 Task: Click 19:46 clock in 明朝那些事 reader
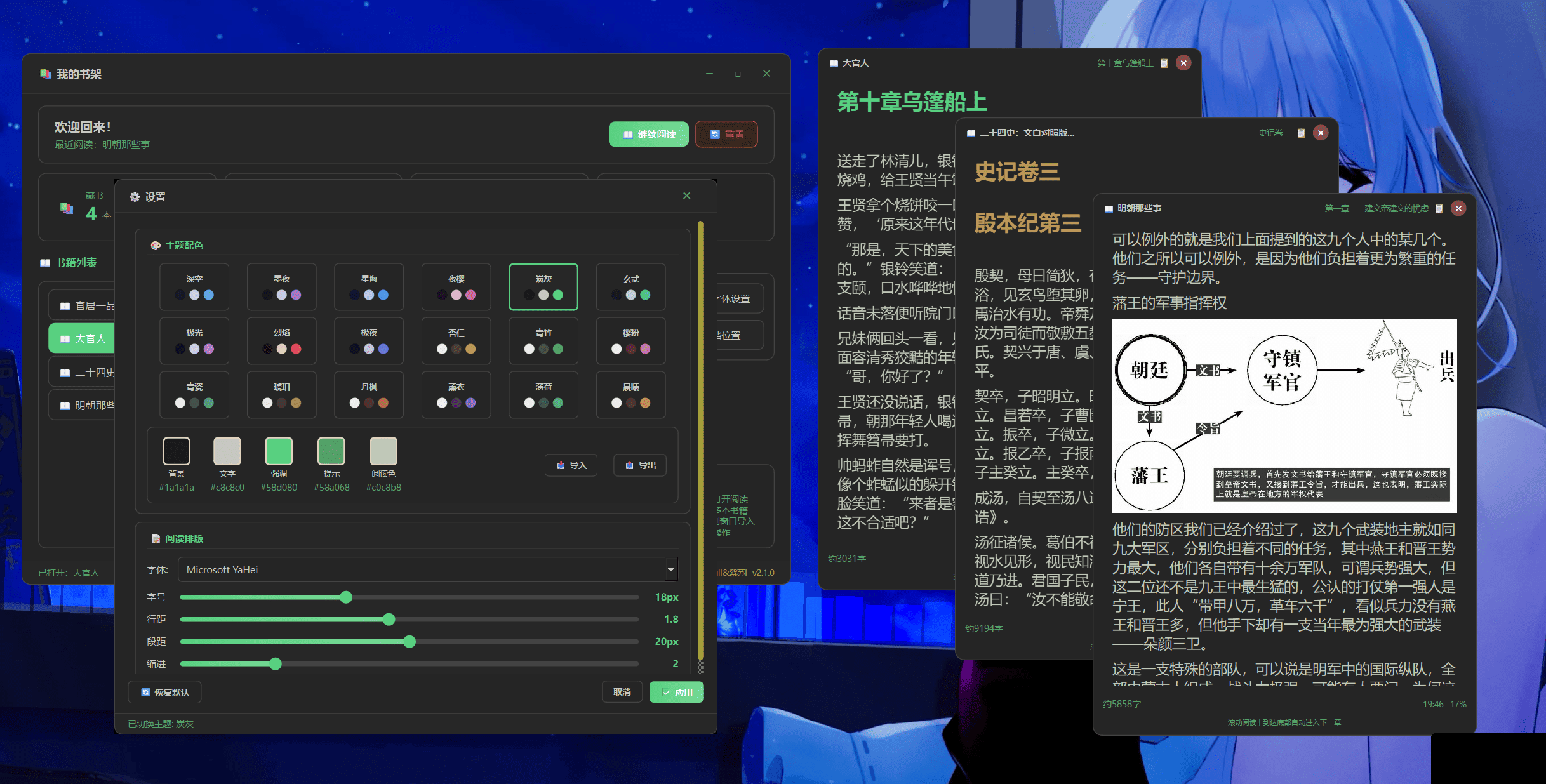(1433, 704)
